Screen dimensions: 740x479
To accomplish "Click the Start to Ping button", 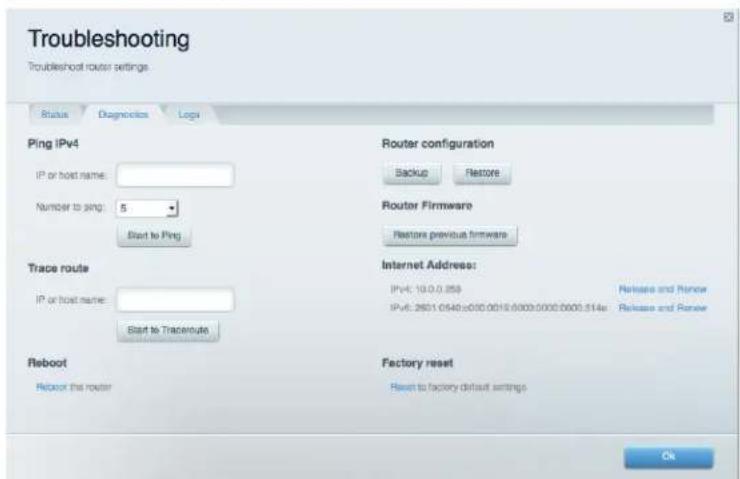I will click(154, 235).
